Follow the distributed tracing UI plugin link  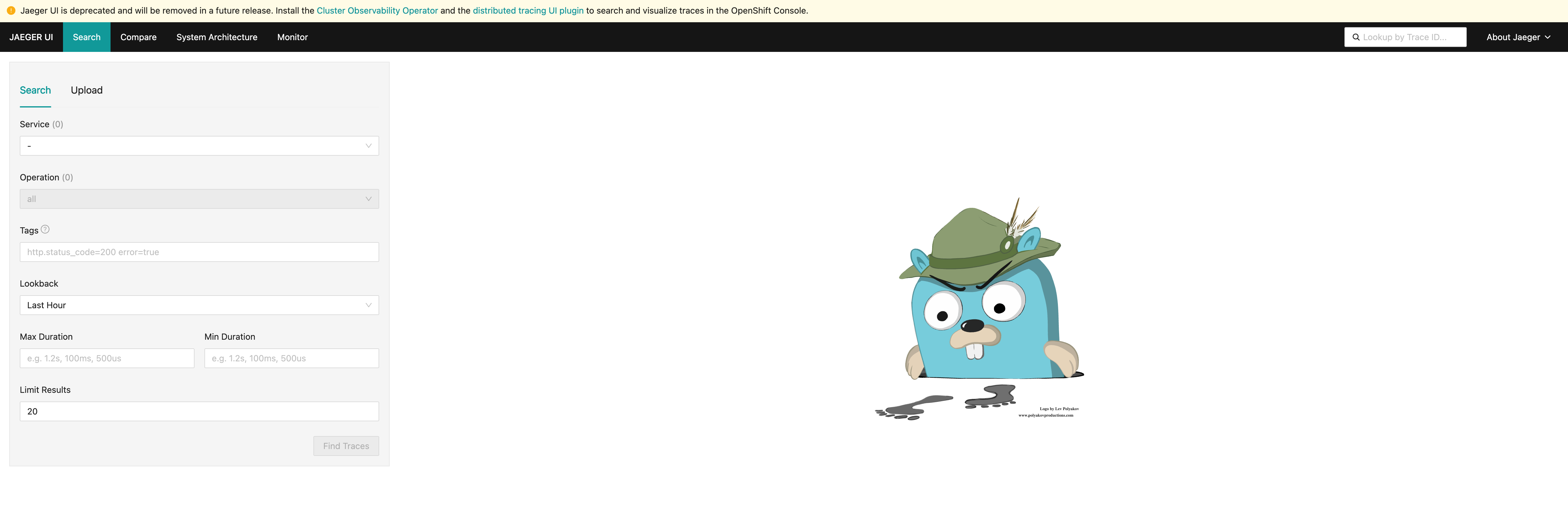click(x=528, y=11)
